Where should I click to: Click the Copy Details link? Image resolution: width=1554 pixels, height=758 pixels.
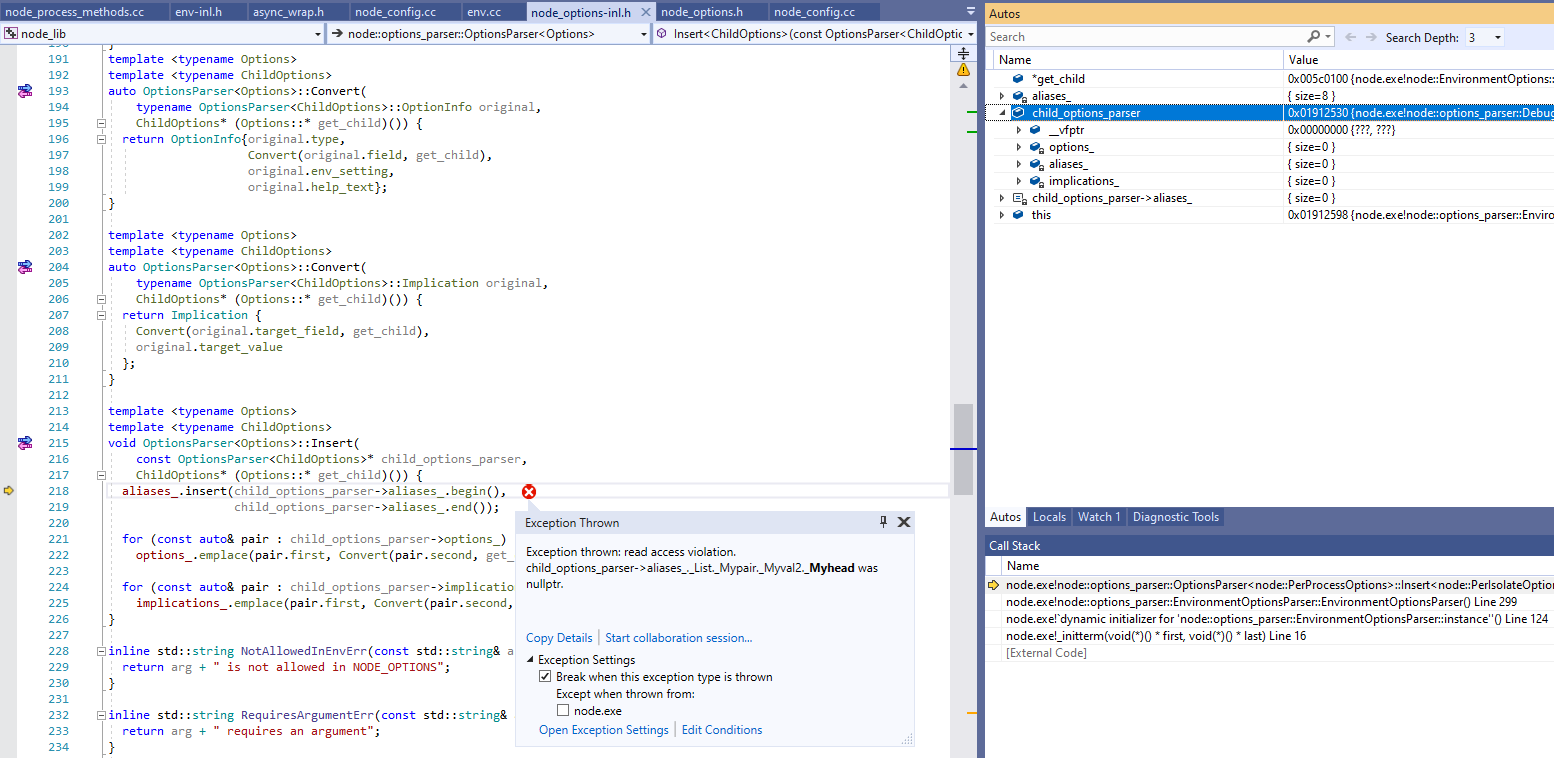coord(559,638)
